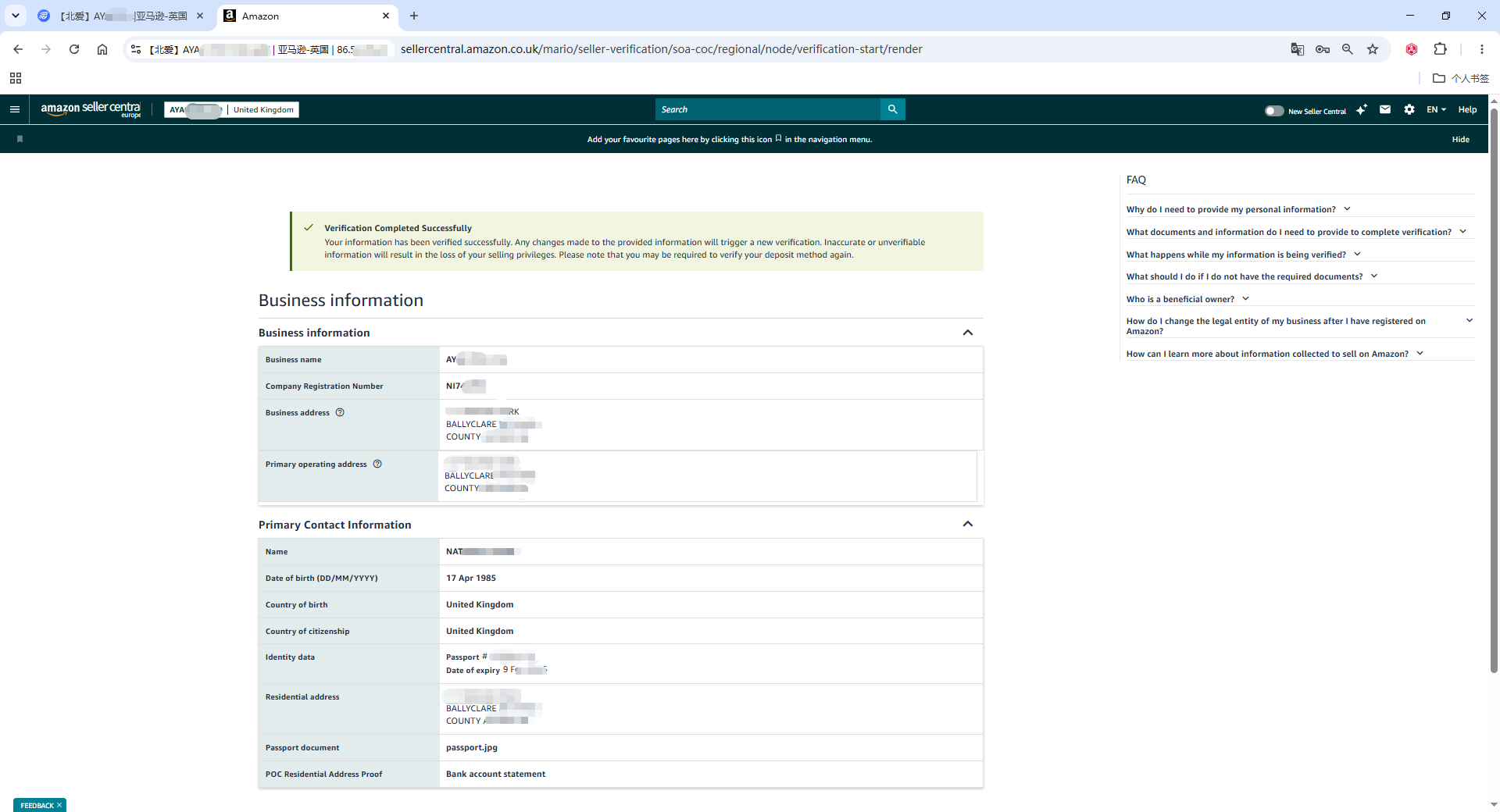Toggle the New Seller Central switch

point(1274,111)
